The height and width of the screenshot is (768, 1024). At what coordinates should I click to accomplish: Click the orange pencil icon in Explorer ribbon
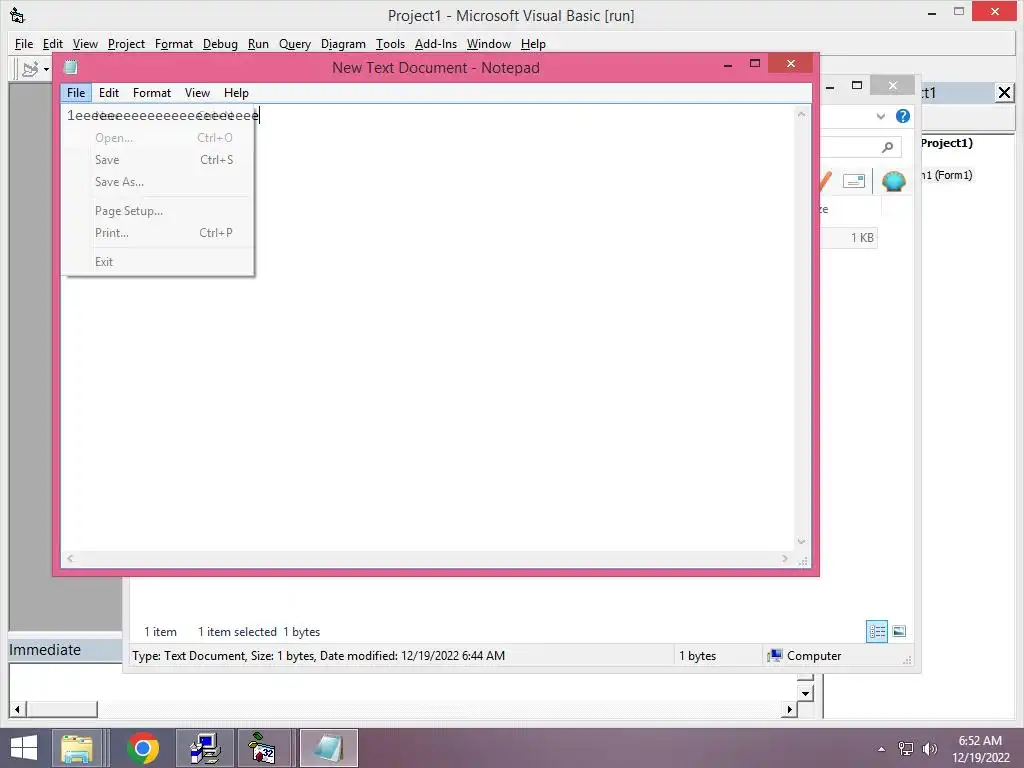click(x=825, y=181)
